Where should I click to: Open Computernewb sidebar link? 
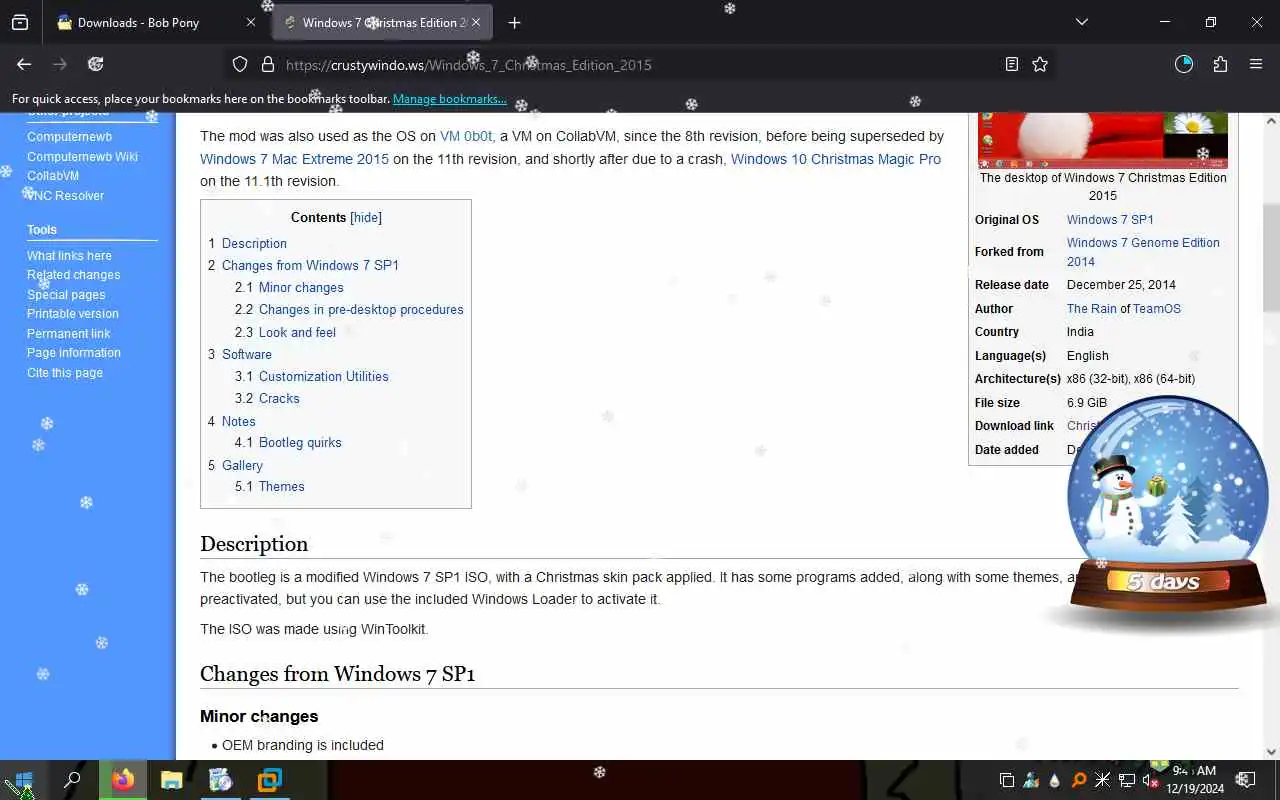69,137
